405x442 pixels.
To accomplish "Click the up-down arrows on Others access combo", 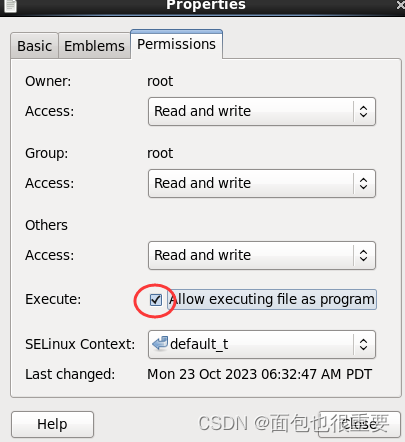I will coord(363,255).
